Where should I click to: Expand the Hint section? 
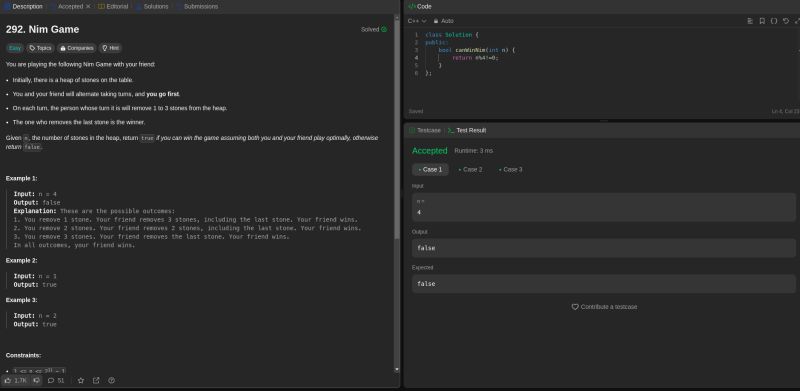[111, 48]
